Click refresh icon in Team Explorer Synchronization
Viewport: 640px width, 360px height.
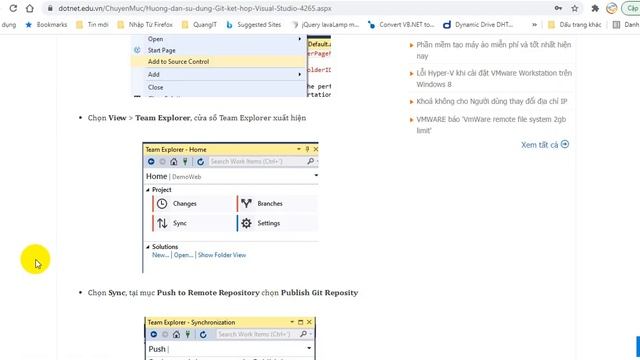(203, 334)
